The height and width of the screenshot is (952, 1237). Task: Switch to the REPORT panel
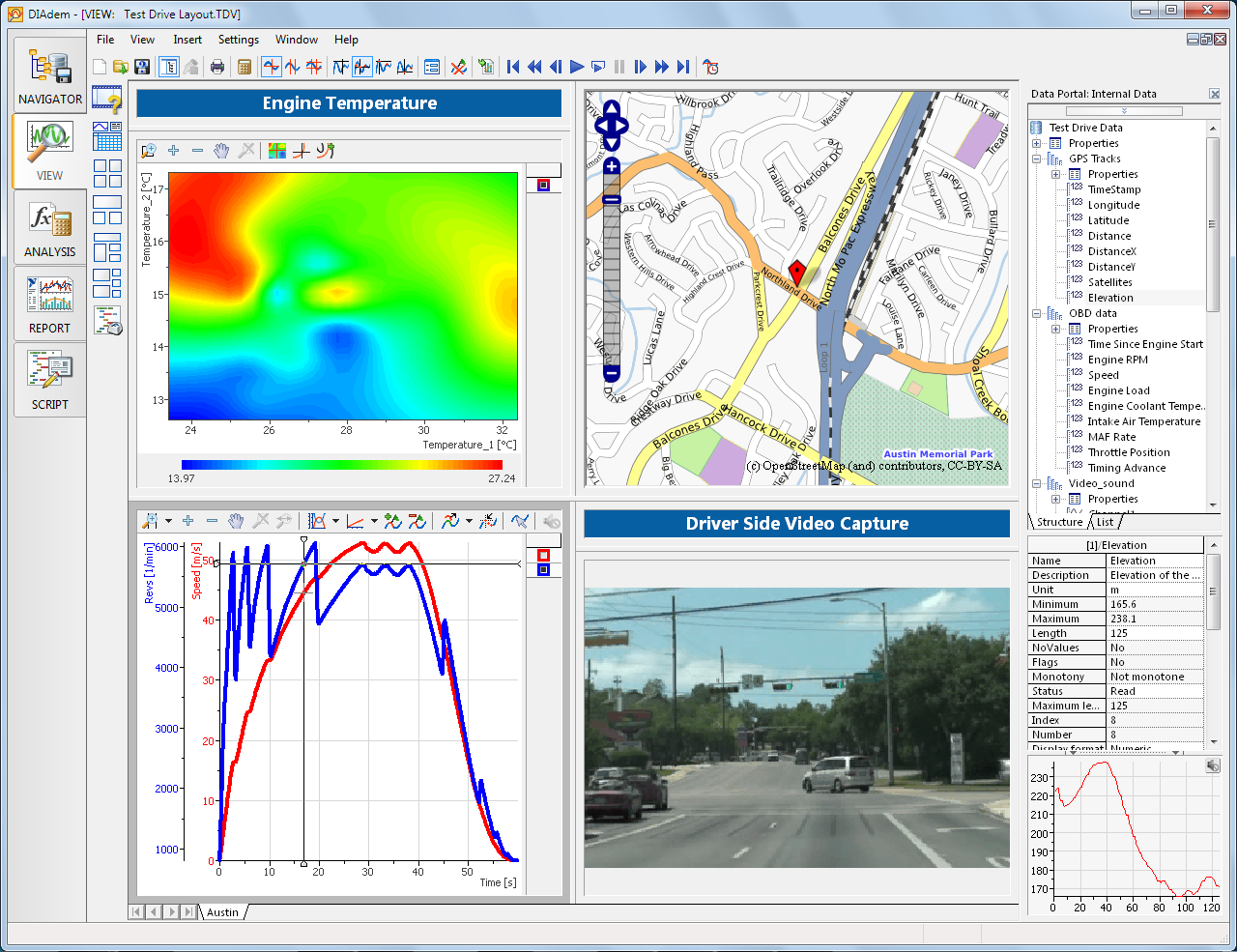49,303
